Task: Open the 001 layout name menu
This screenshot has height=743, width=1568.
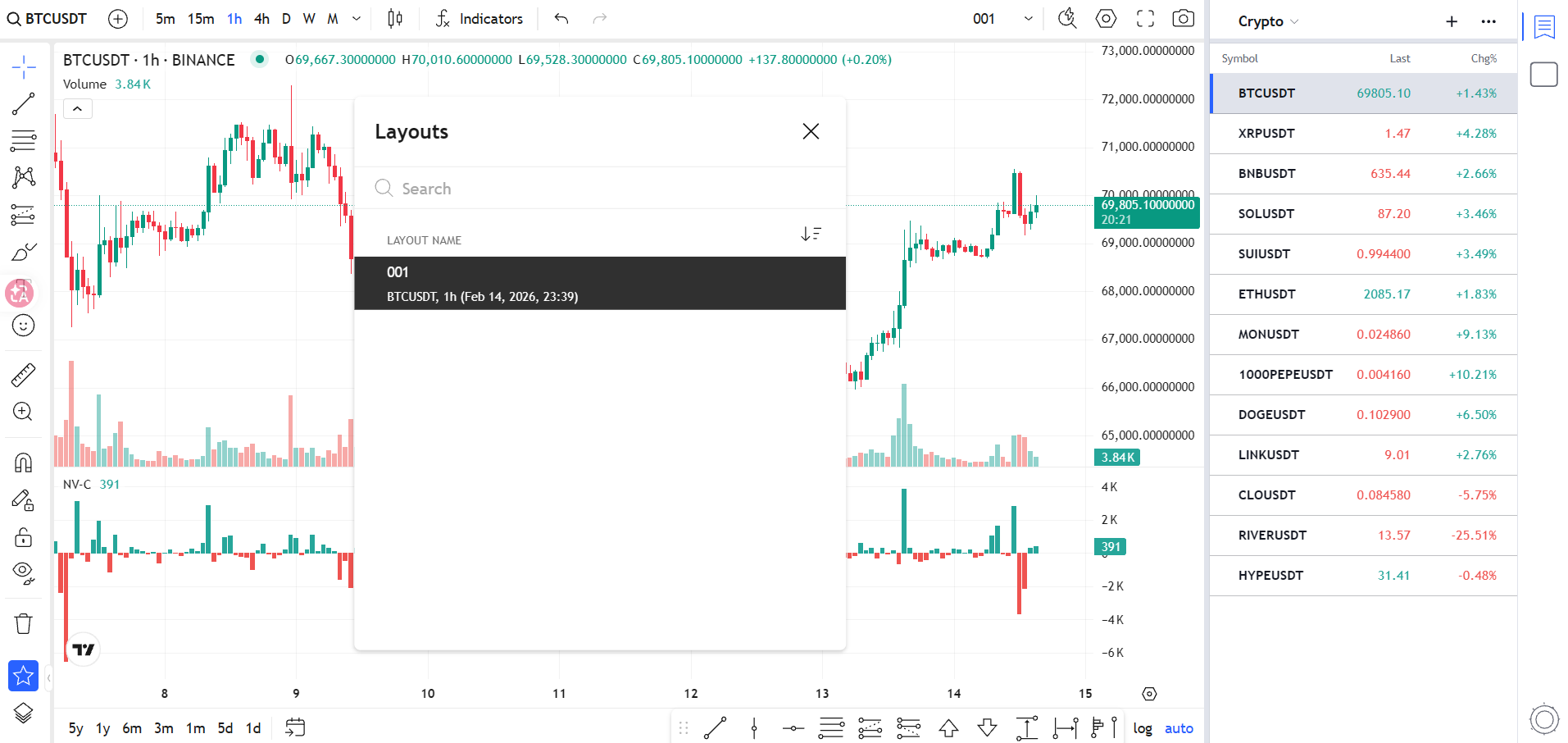Action: (x=984, y=18)
